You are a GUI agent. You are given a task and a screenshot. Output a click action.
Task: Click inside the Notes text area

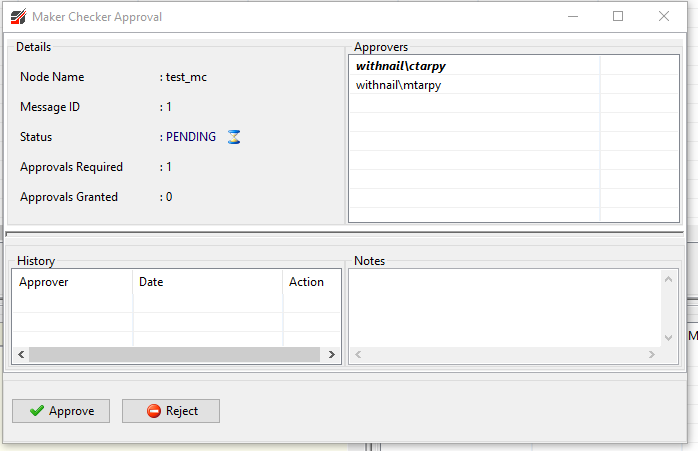click(x=505, y=307)
